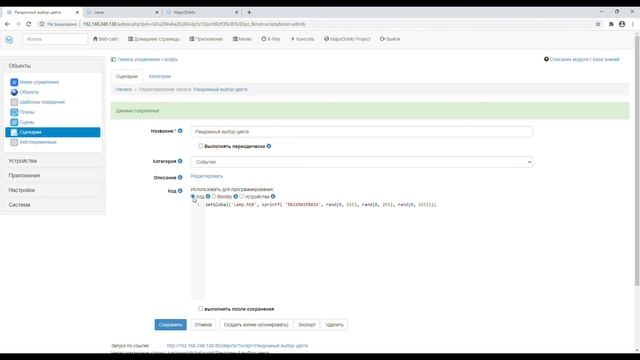Open the Шаблоны поведения sidebar icon
Viewport: 640px width, 360px height.
(14, 102)
